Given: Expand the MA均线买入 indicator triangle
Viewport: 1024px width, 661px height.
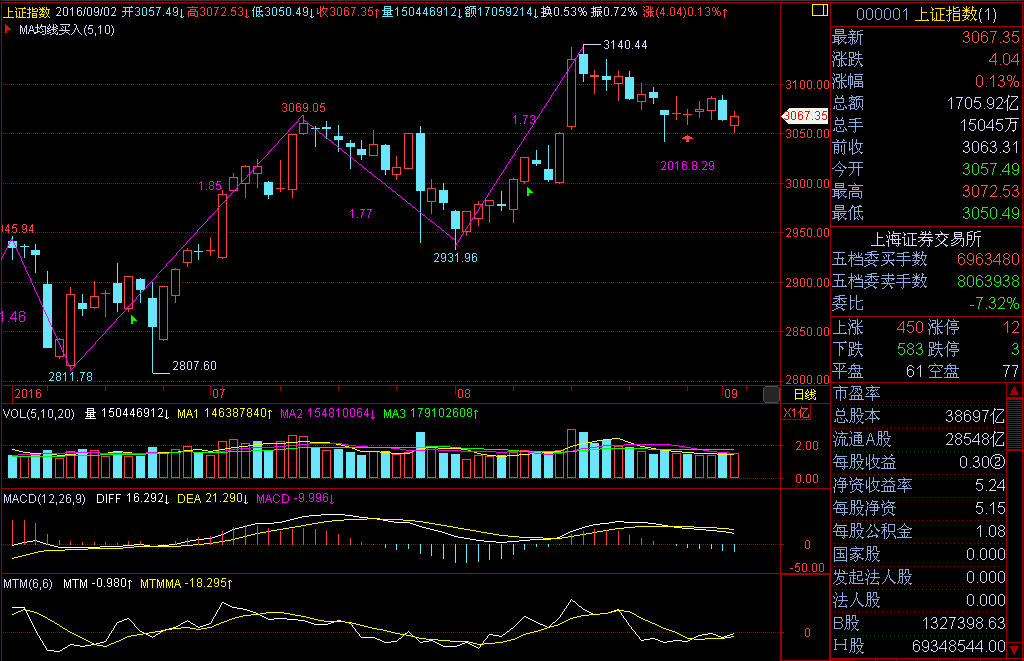Looking at the screenshot, I should (8, 30).
